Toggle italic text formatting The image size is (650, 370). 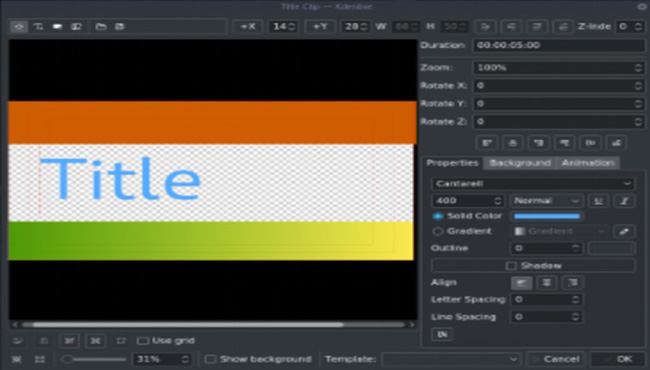coord(624,201)
